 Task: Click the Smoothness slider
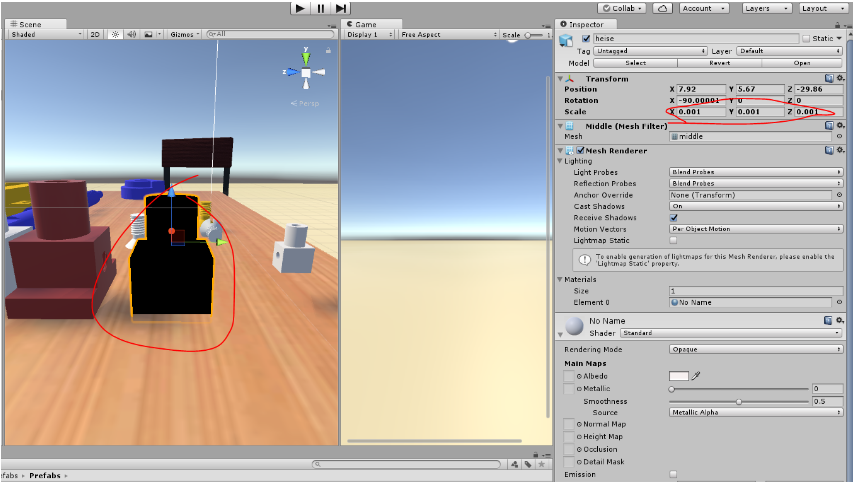coord(739,401)
